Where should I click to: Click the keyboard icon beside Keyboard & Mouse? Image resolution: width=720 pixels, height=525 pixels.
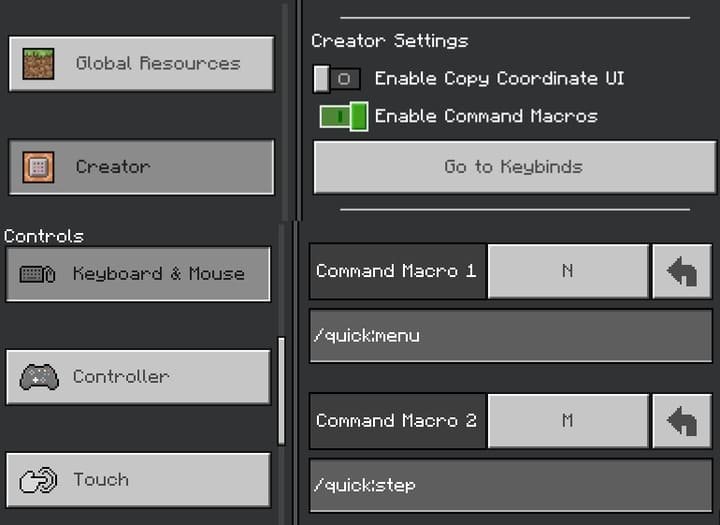pos(38,274)
